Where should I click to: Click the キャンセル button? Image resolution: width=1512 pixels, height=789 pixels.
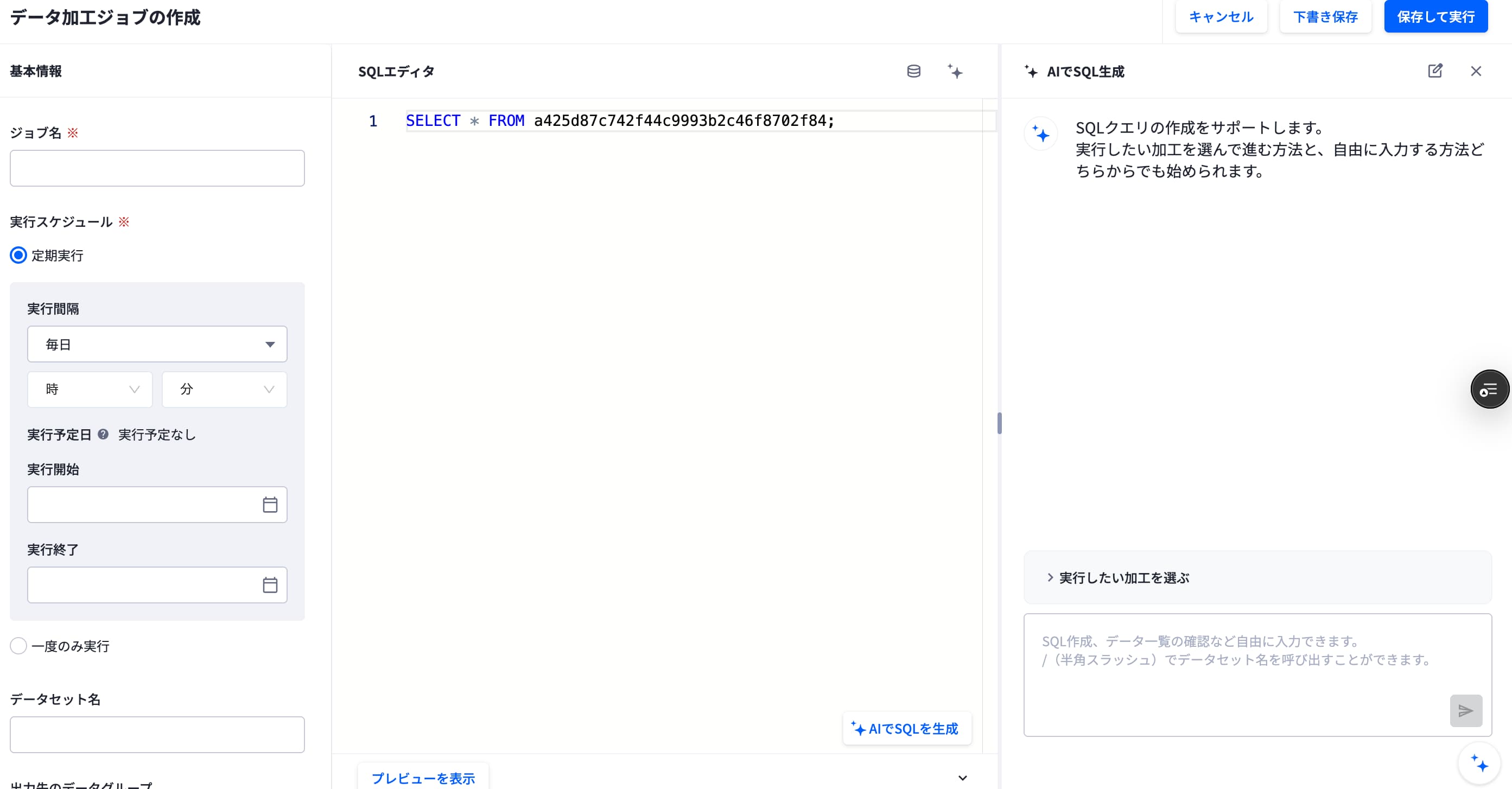click(1221, 16)
